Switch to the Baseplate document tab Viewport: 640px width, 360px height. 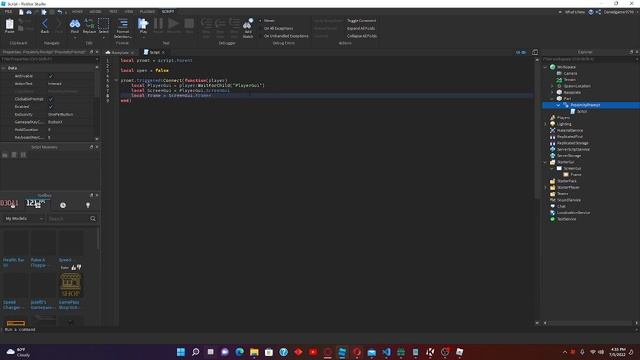120,53
